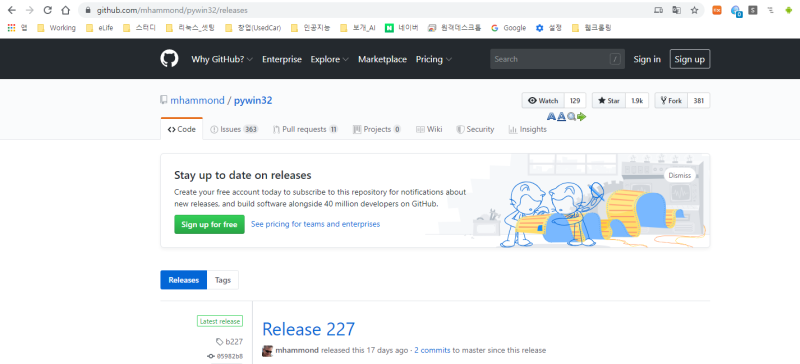The image size is (800, 364).
Task: Open the green Android extension icon
Action: (x=789, y=10)
